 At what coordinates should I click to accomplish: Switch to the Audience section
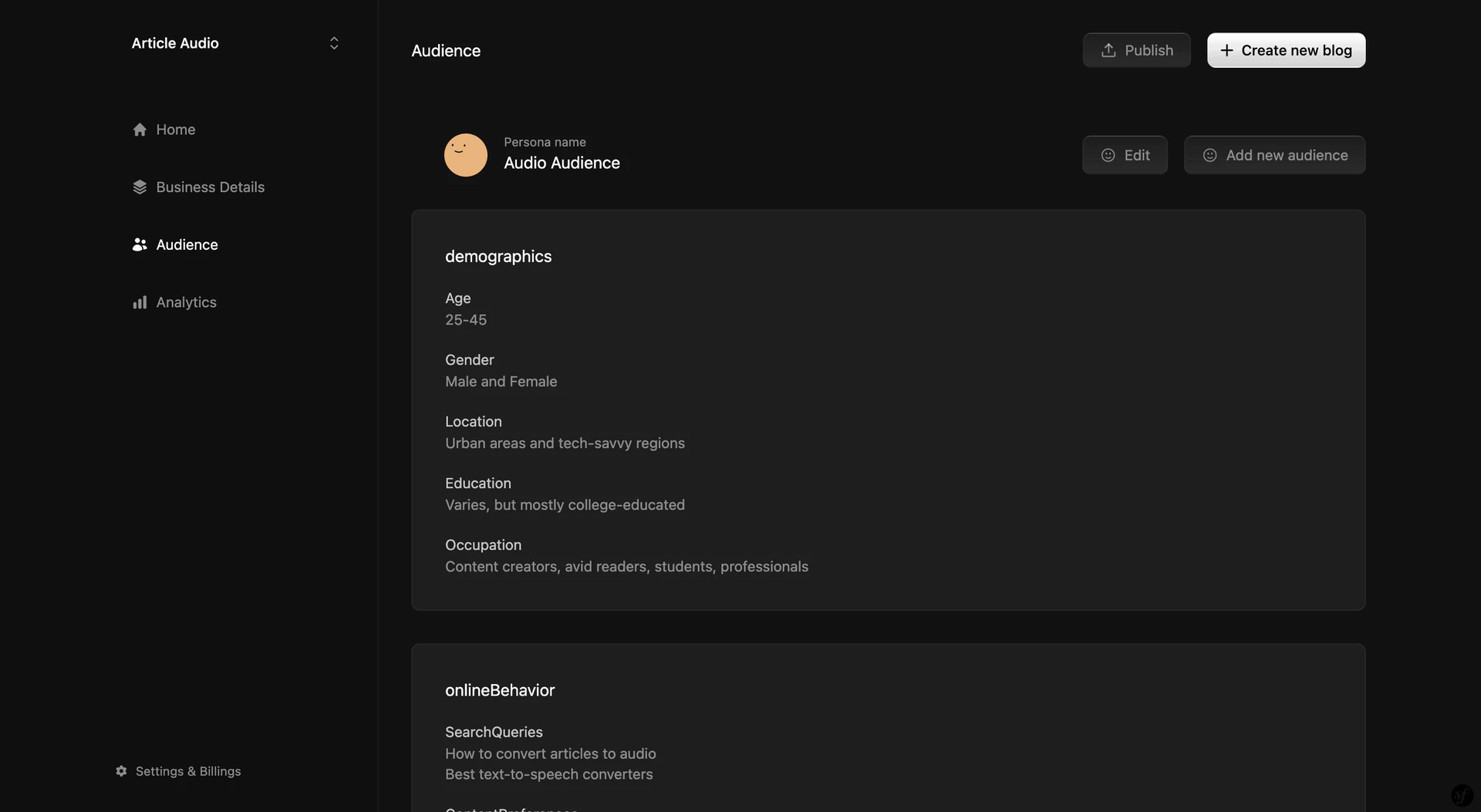click(187, 244)
